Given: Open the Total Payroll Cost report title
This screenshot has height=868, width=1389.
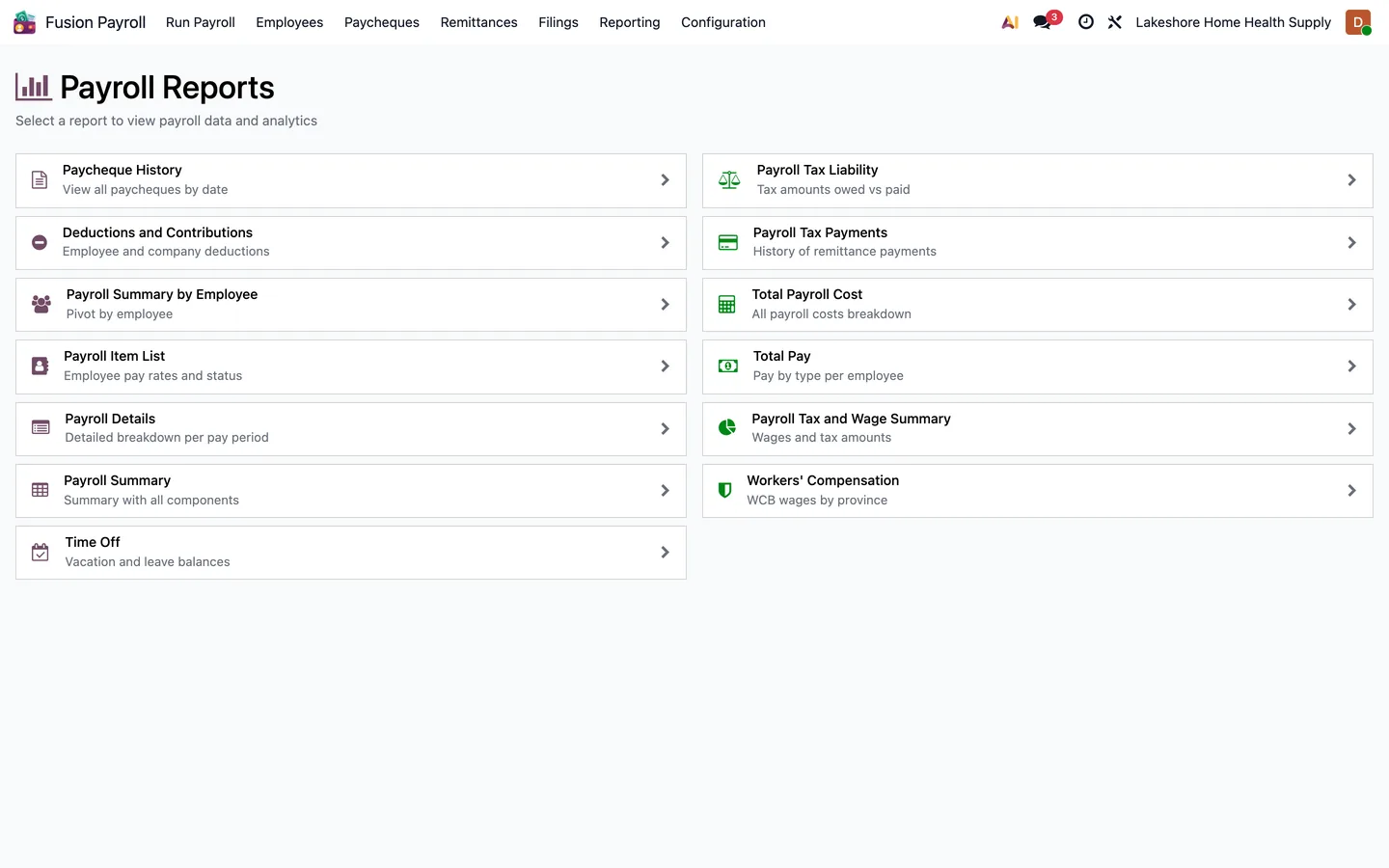Looking at the screenshot, I should point(807,294).
